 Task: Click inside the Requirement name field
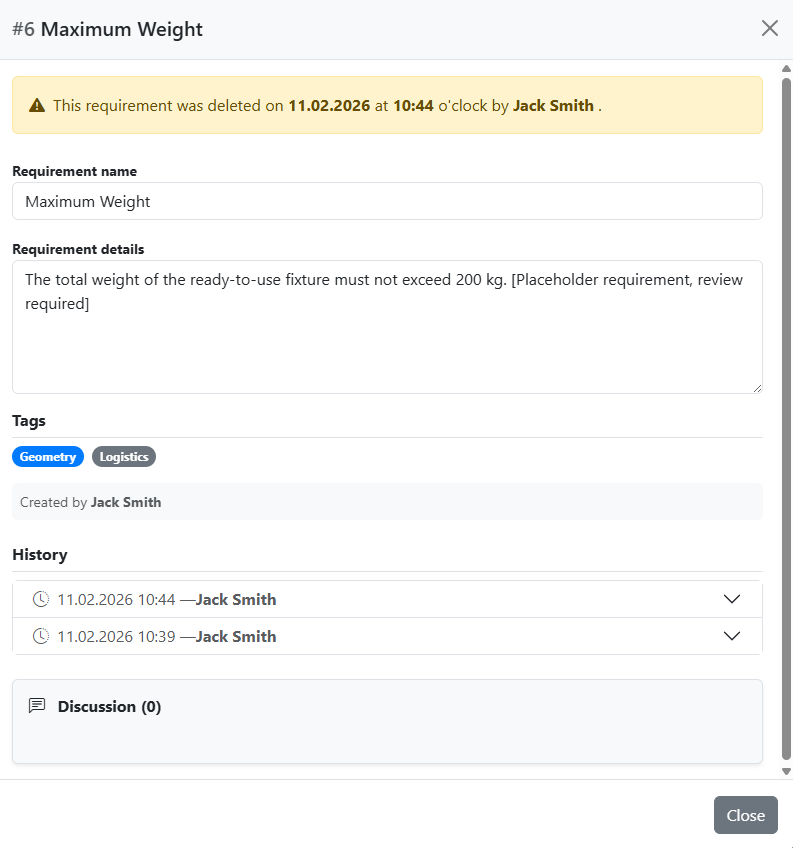pos(387,201)
